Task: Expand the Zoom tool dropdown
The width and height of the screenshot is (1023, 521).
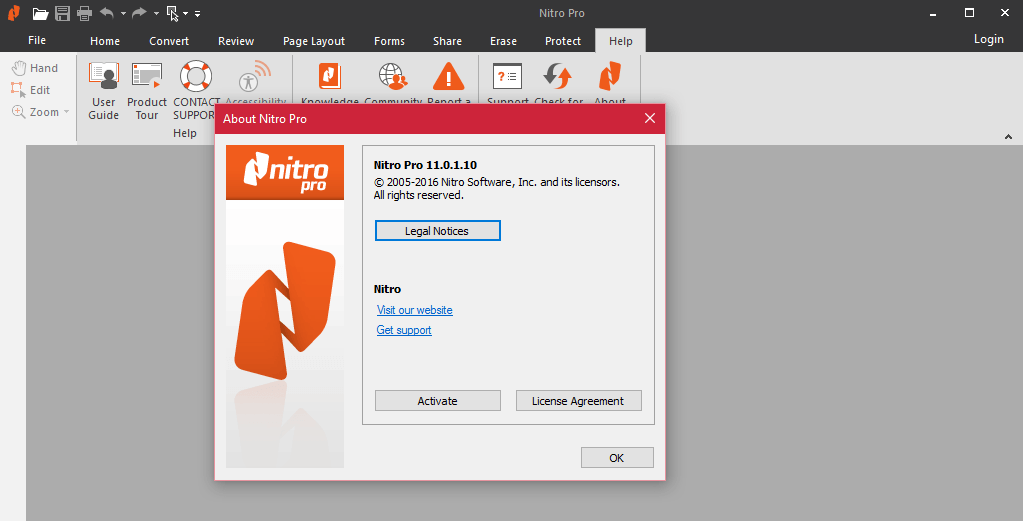Action: (x=67, y=112)
